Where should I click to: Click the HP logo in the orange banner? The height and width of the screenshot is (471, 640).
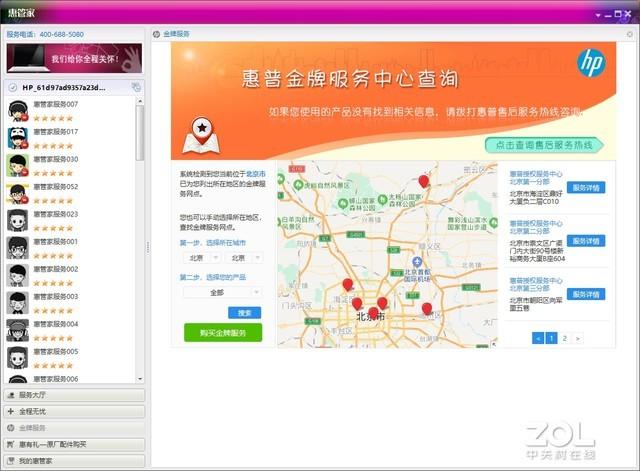[591, 63]
